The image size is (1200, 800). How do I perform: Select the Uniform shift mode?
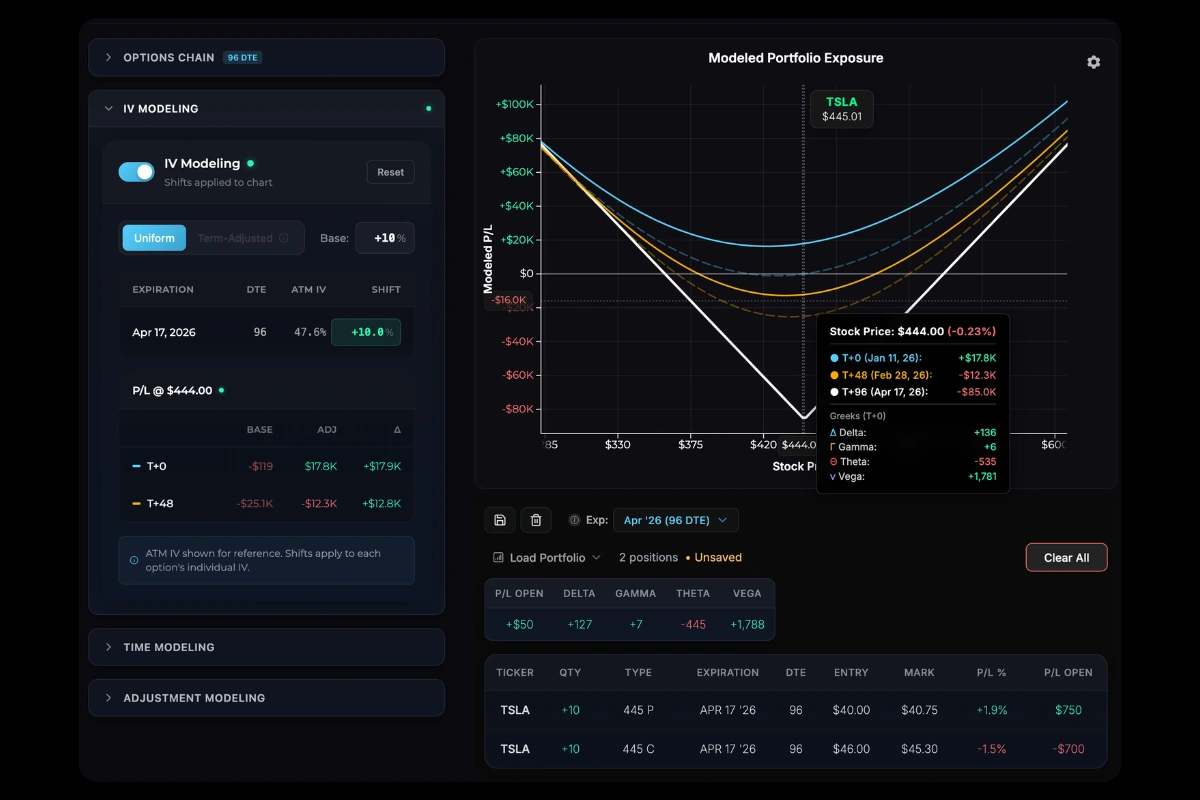(x=154, y=238)
